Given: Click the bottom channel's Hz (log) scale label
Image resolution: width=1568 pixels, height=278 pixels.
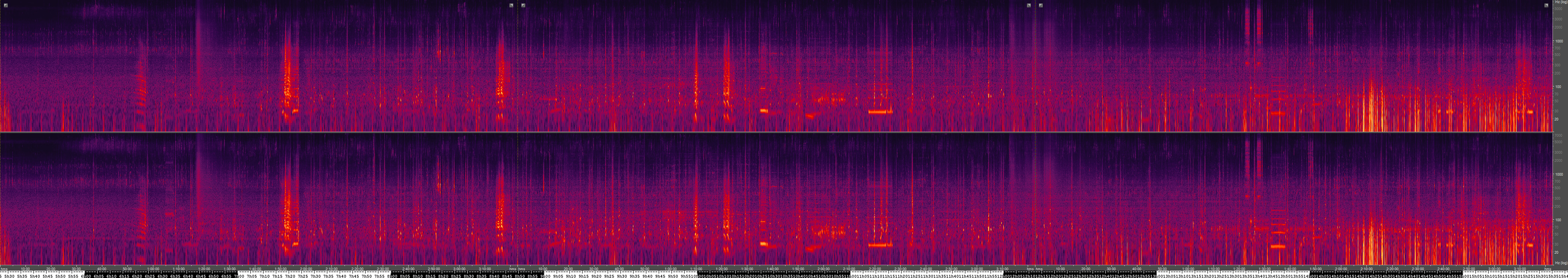Looking at the screenshot, I should point(1560,263).
